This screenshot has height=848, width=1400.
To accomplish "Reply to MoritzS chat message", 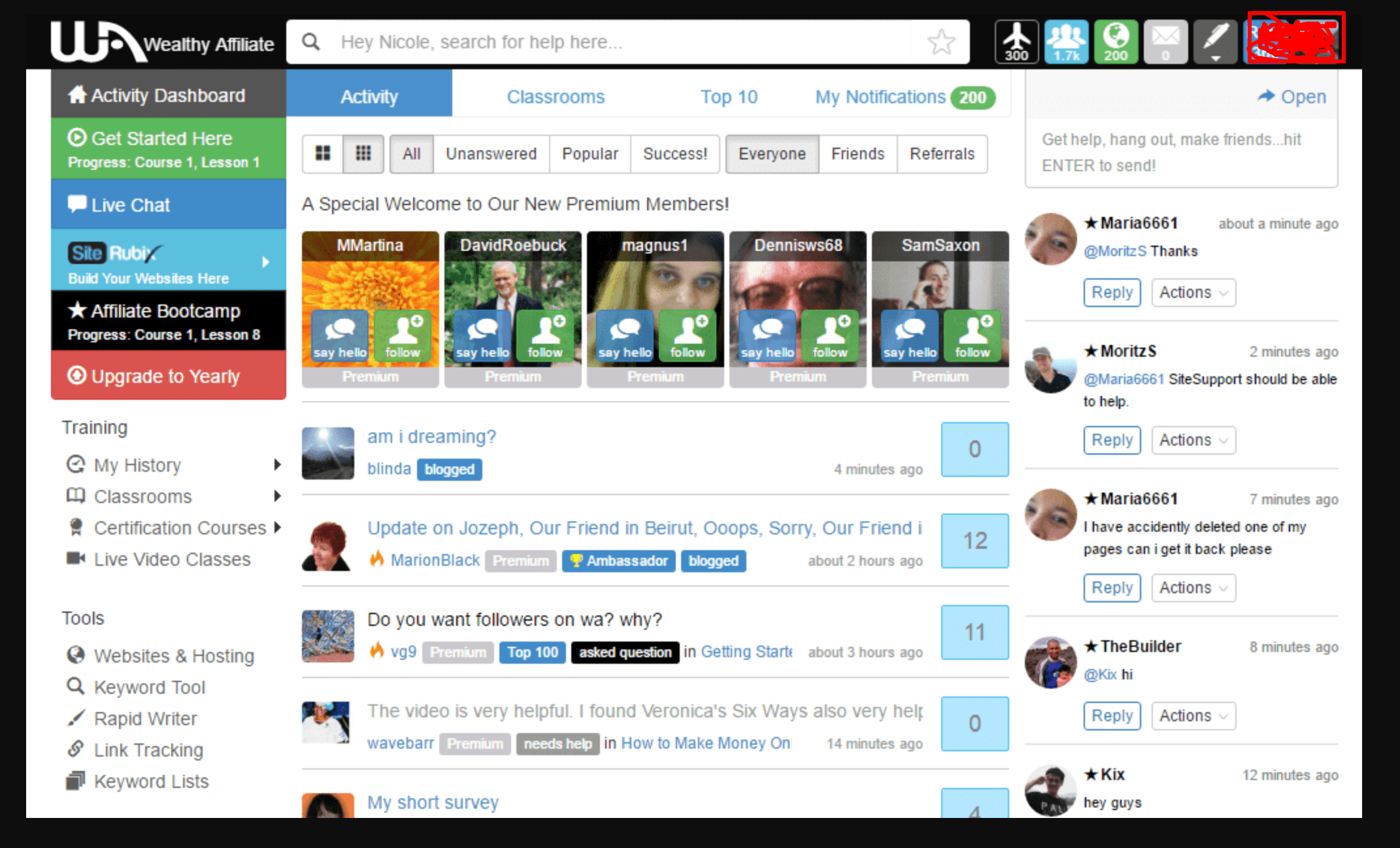I will coord(1112,440).
